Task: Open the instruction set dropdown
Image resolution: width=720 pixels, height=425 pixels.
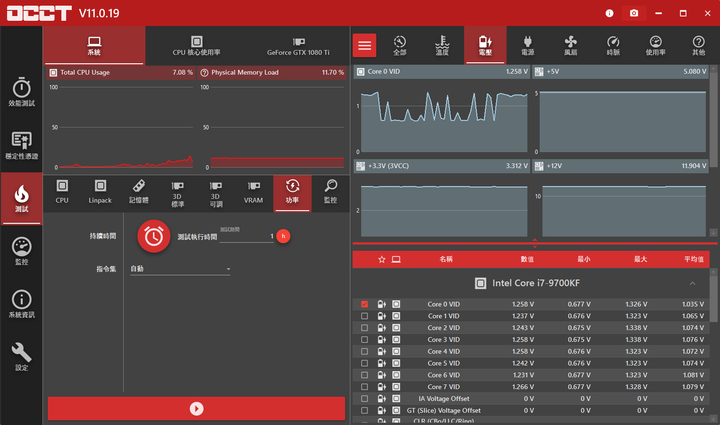Action: click(180, 269)
